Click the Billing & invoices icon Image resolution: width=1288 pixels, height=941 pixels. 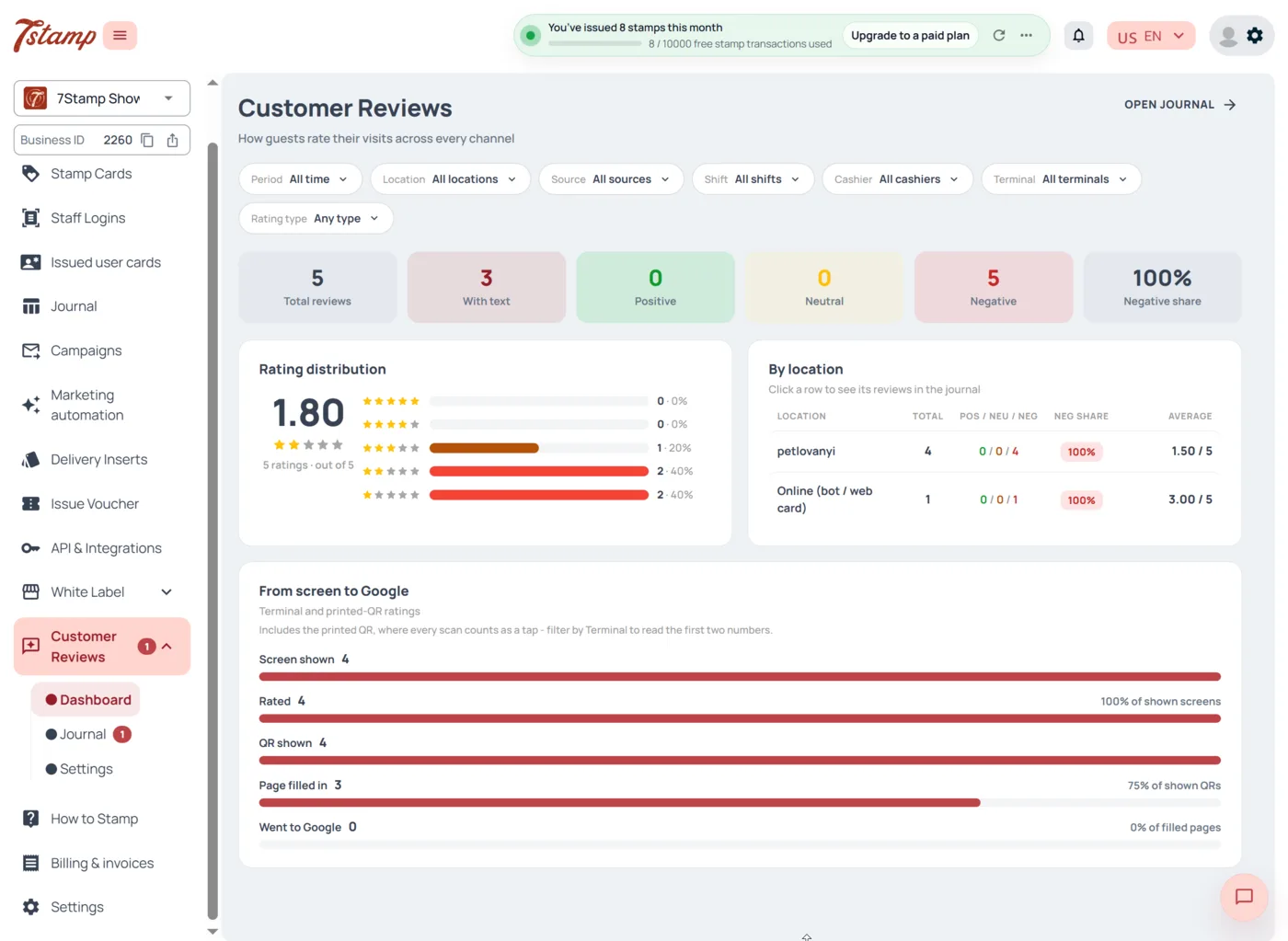30,863
